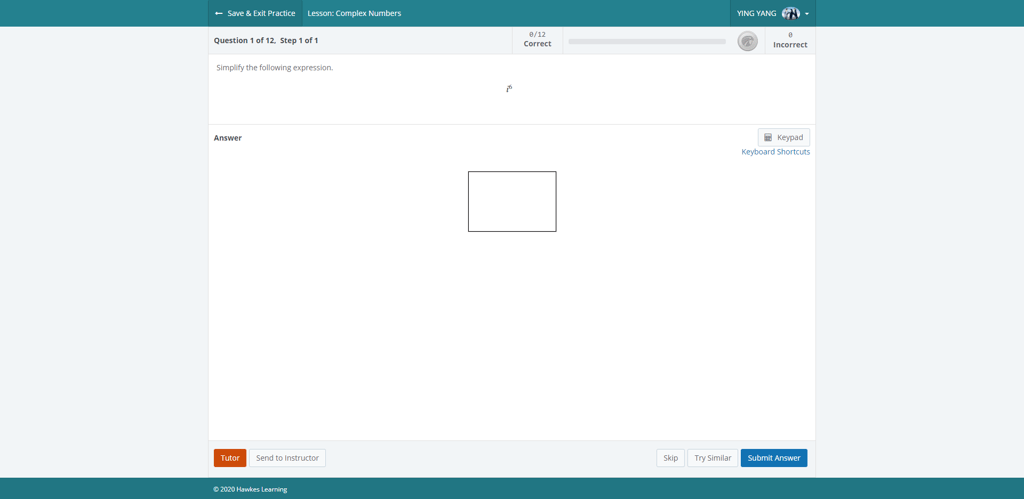
Task: Focus the empty answer input box
Action: [512, 201]
